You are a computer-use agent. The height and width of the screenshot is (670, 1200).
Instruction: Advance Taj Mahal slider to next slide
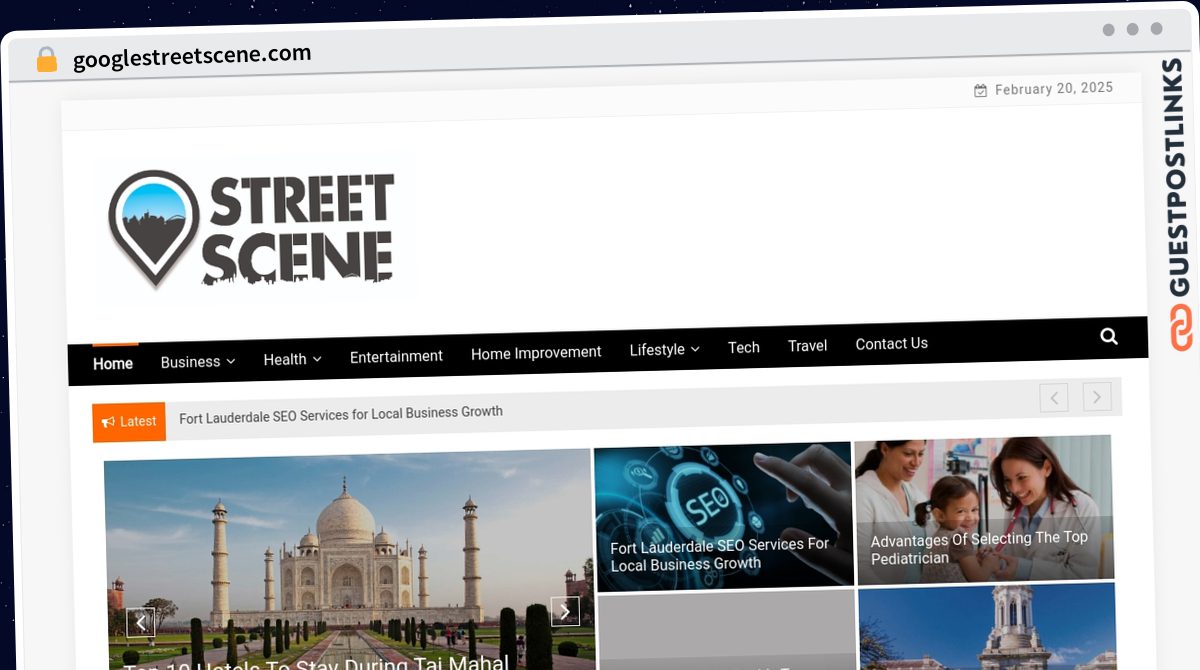565,611
